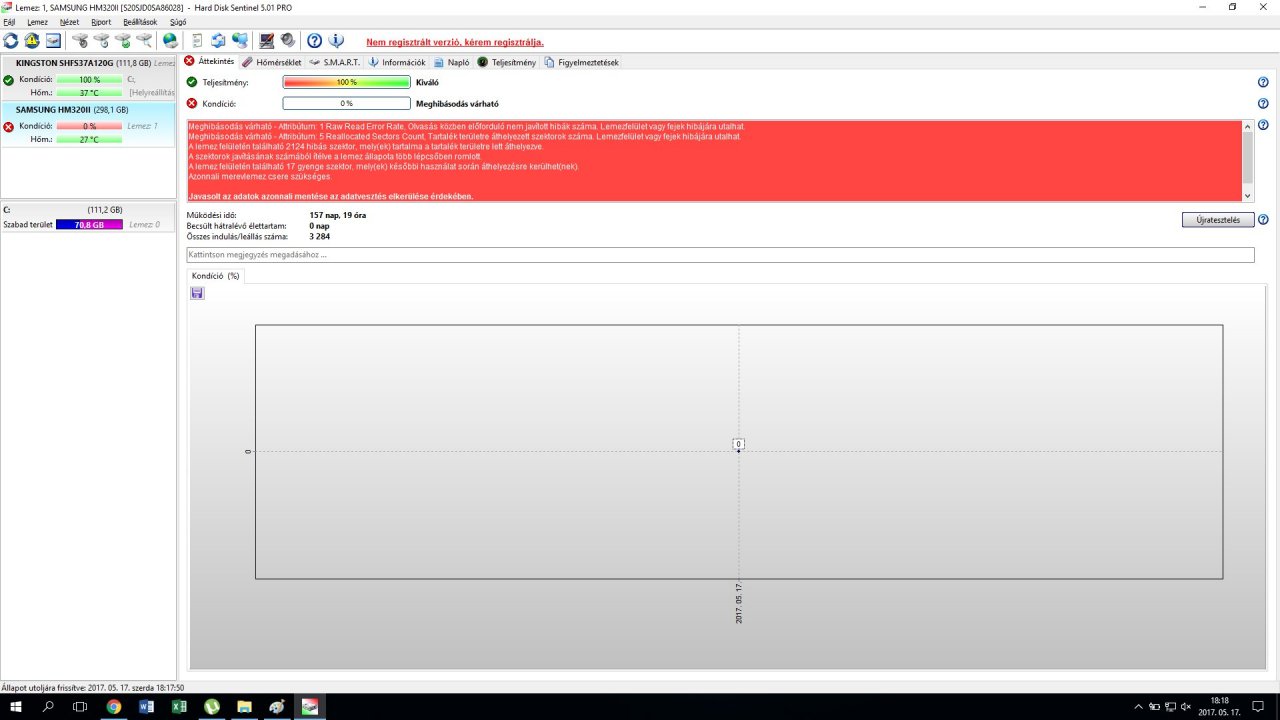Click the document report toolbar icon
The width and height of the screenshot is (1280, 720).
click(196, 41)
